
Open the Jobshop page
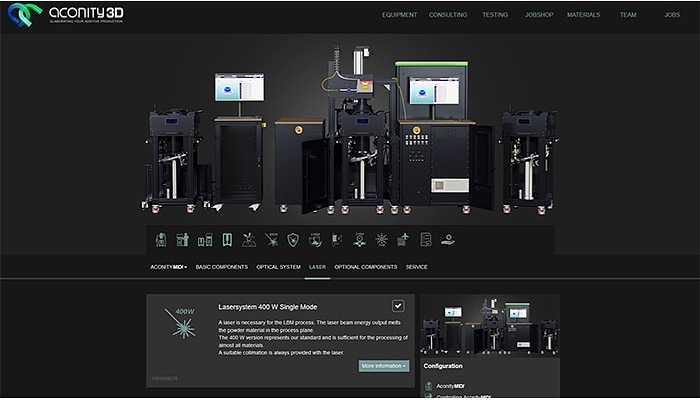point(539,15)
